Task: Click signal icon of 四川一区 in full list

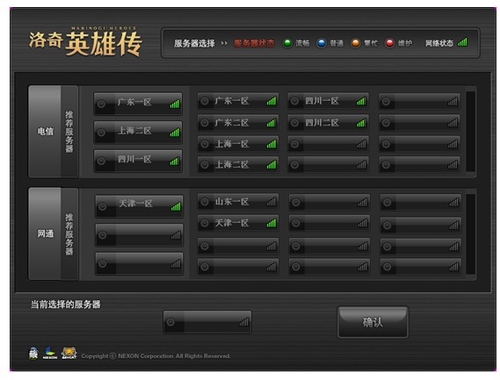Action: (361, 101)
